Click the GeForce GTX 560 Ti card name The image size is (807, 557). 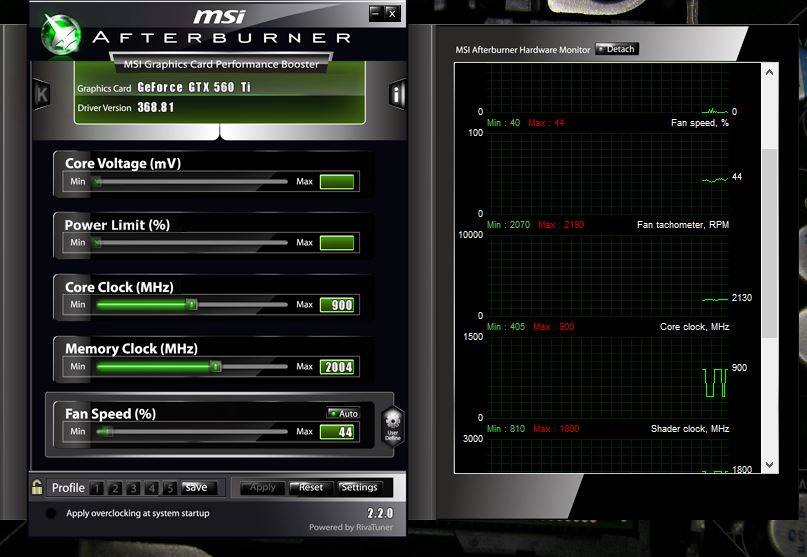pyautogui.click(x=194, y=88)
